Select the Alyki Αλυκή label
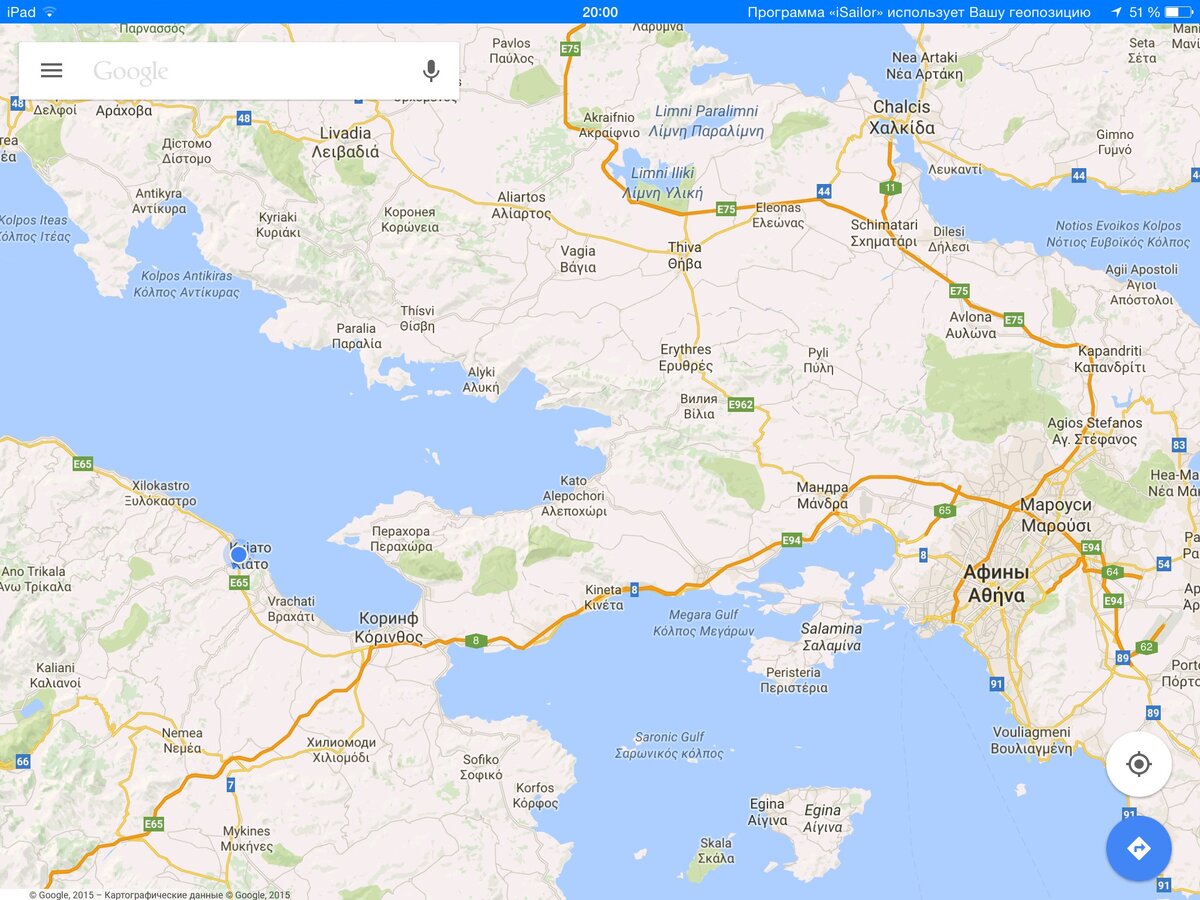Viewport: 1200px width, 900px height. [482, 379]
